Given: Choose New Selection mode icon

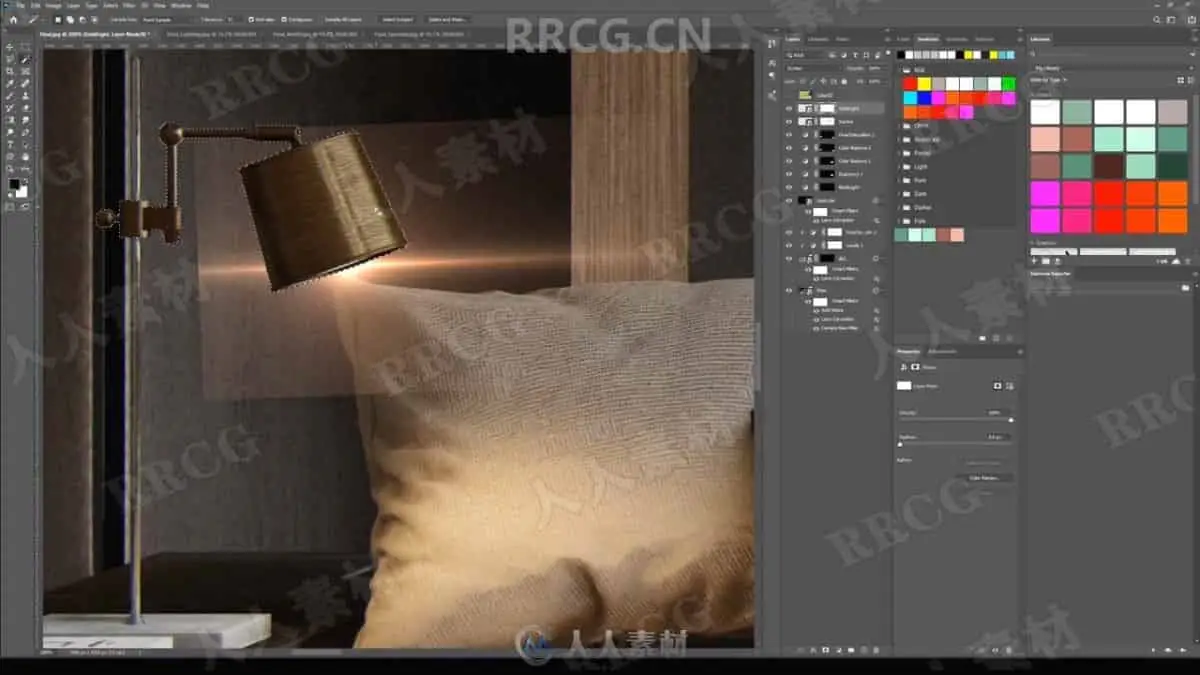Looking at the screenshot, I should (58, 19).
